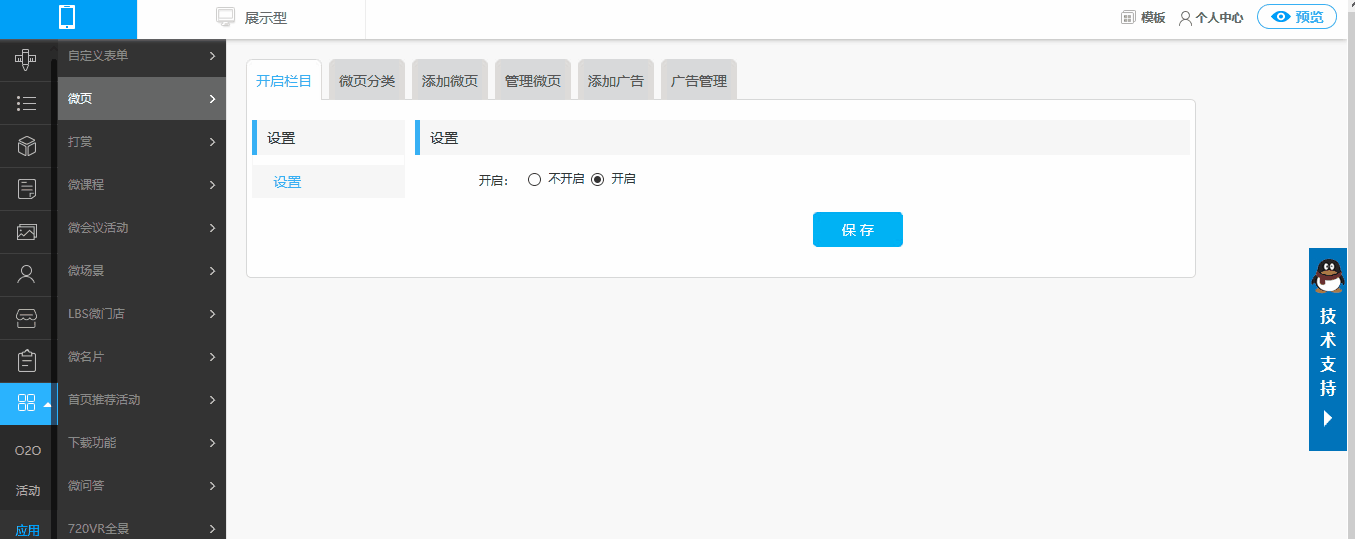The image size is (1355, 539).
Task: Expand 首页推荐活动 chevron
Action: (x=213, y=400)
